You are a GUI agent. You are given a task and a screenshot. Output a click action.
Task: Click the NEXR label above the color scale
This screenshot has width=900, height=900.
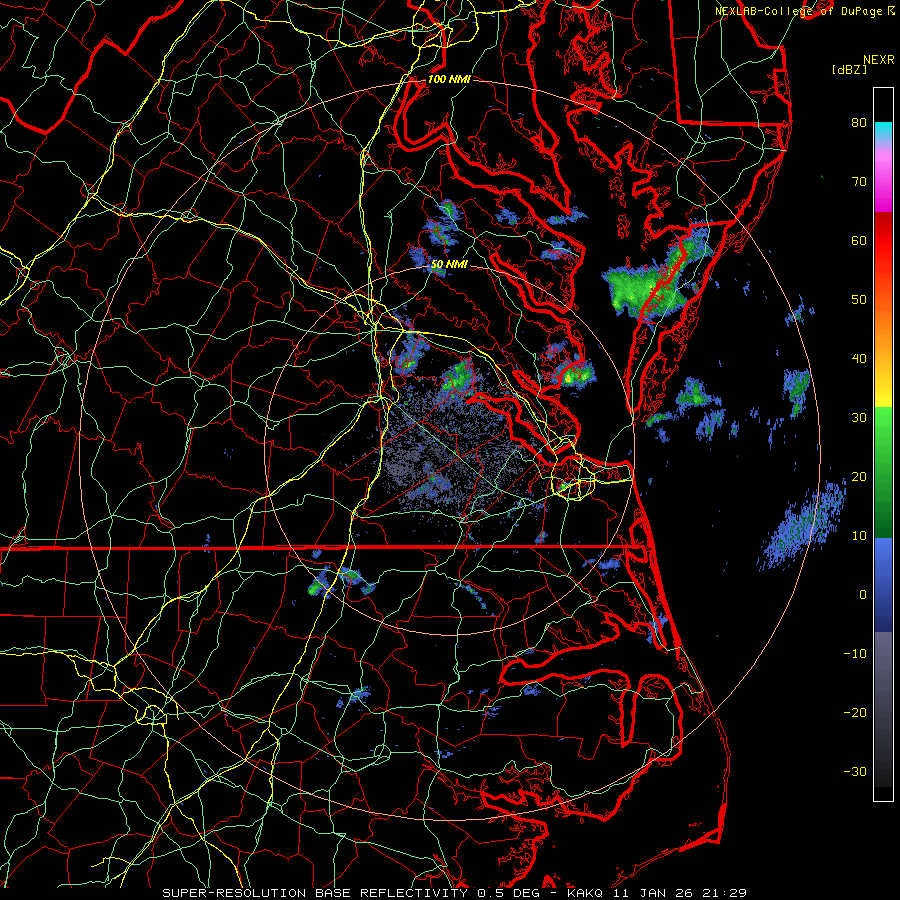(x=878, y=60)
